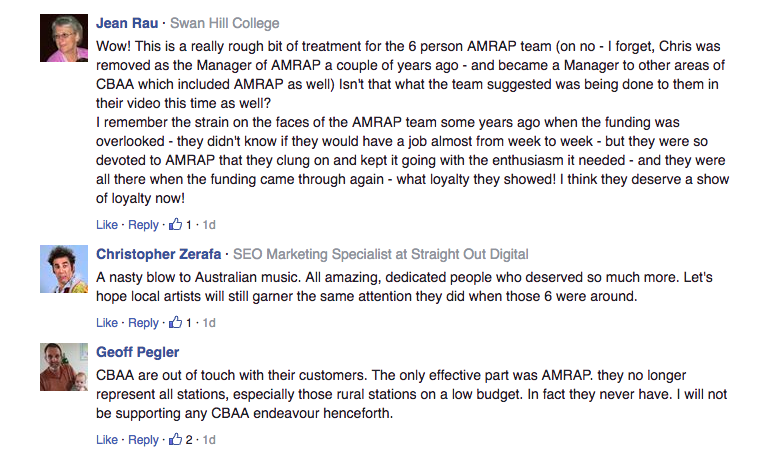The image size is (760, 459).
Task: Reply to Christopher Zerafa's comment
Action: [143, 323]
